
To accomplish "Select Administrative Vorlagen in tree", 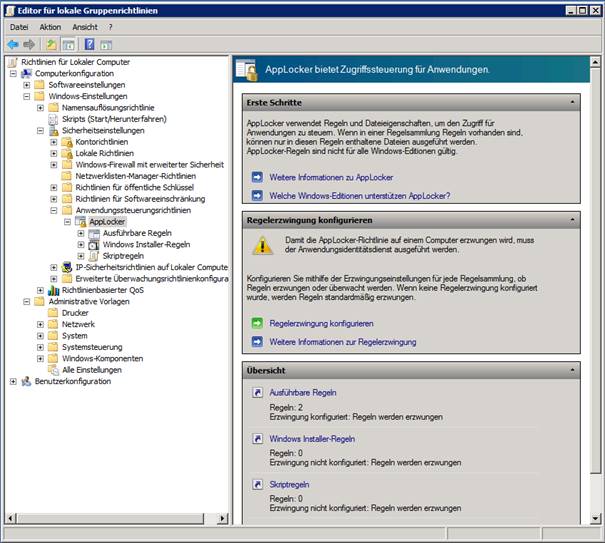I will tap(89, 301).
